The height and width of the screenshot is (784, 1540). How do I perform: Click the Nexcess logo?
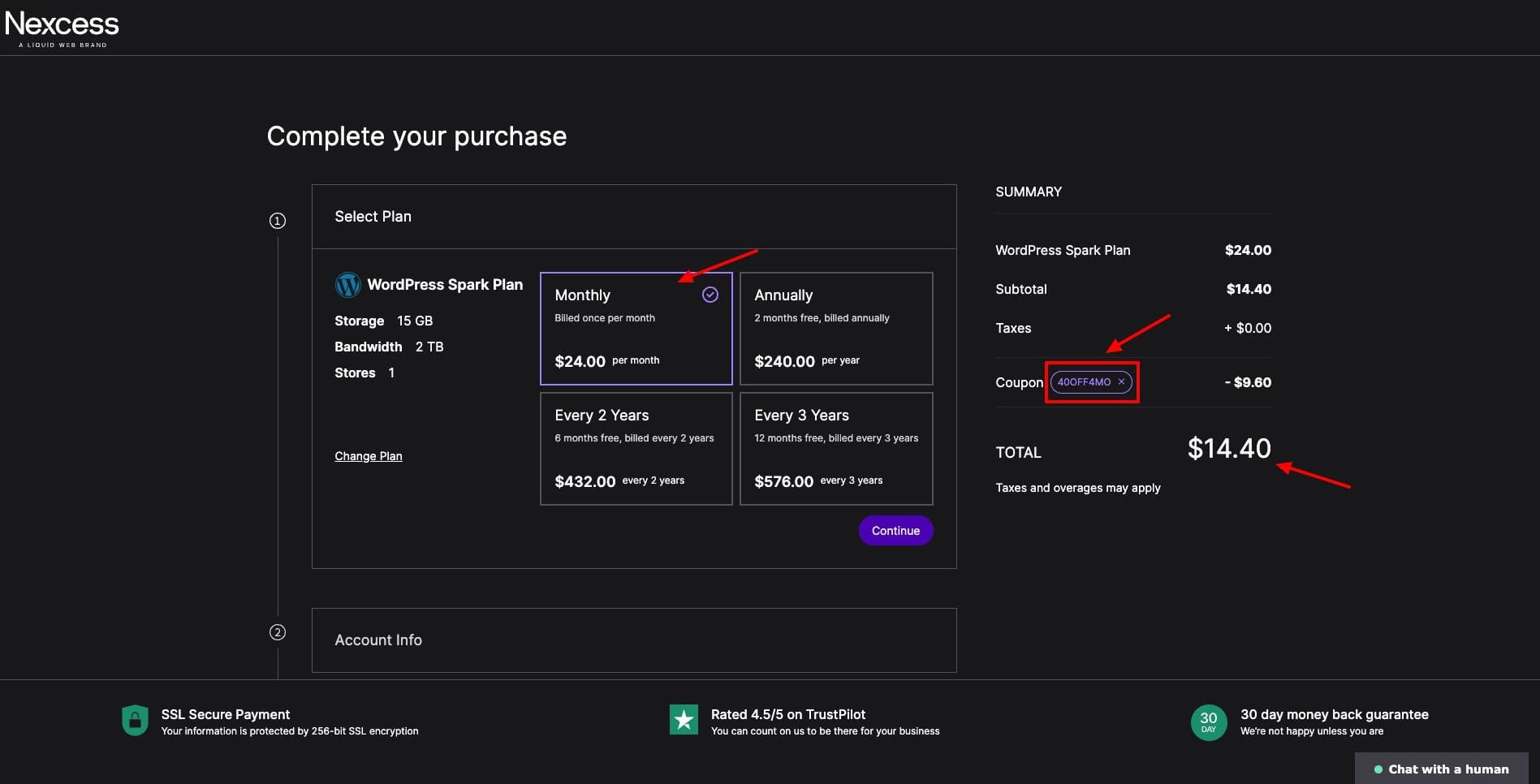[62, 28]
